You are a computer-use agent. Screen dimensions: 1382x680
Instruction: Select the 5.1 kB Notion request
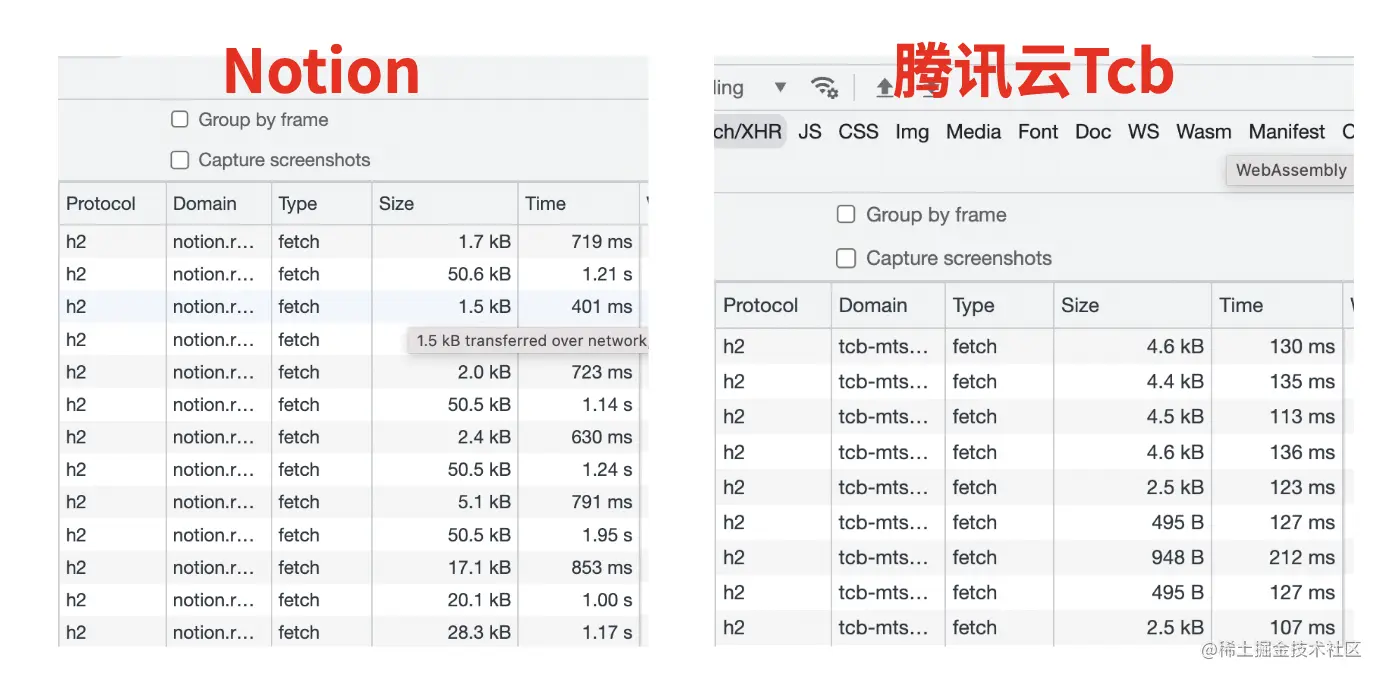pos(353,502)
